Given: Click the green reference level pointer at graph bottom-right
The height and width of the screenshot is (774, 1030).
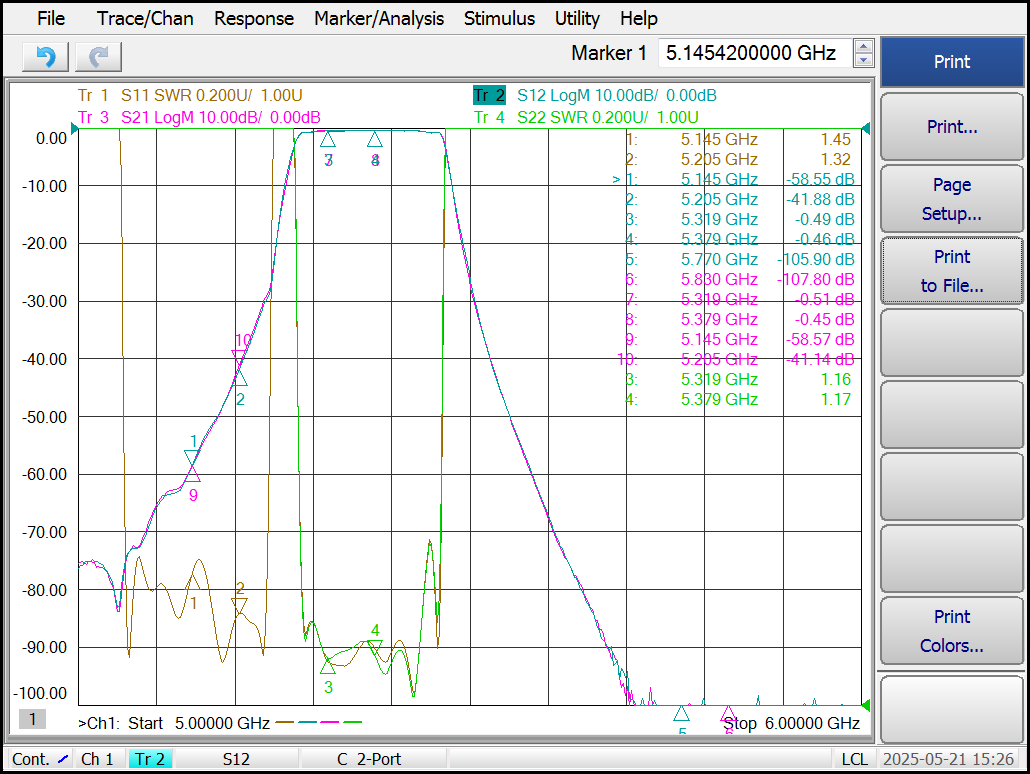Looking at the screenshot, I should 866,706.
